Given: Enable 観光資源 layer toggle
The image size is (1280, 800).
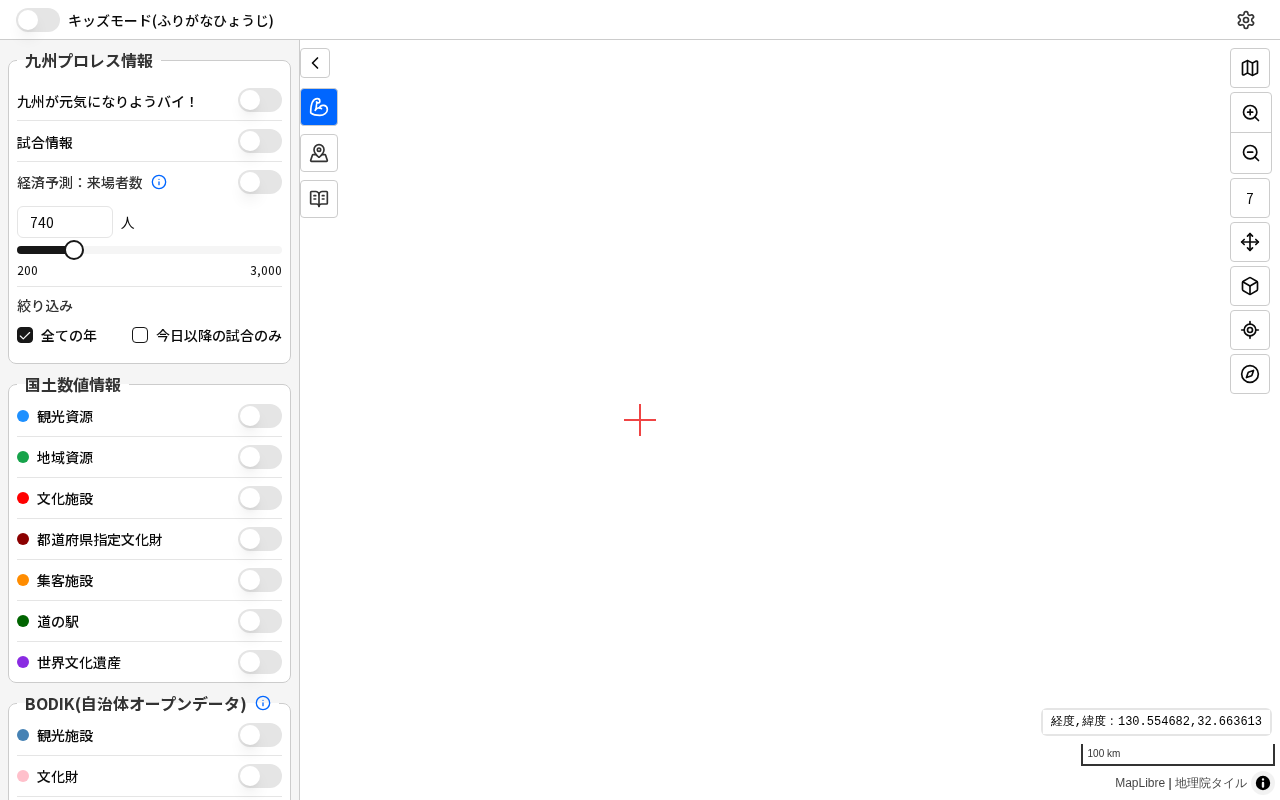Looking at the screenshot, I should [x=260, y=416].
